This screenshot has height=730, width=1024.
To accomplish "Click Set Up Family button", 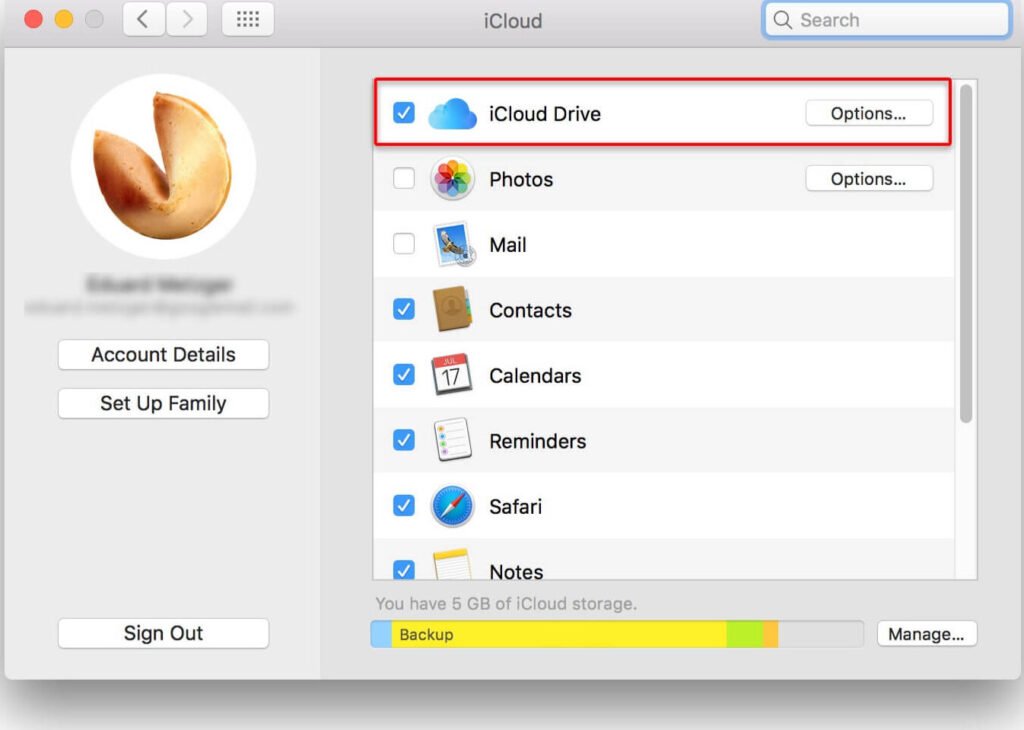I will coord(163,403).
